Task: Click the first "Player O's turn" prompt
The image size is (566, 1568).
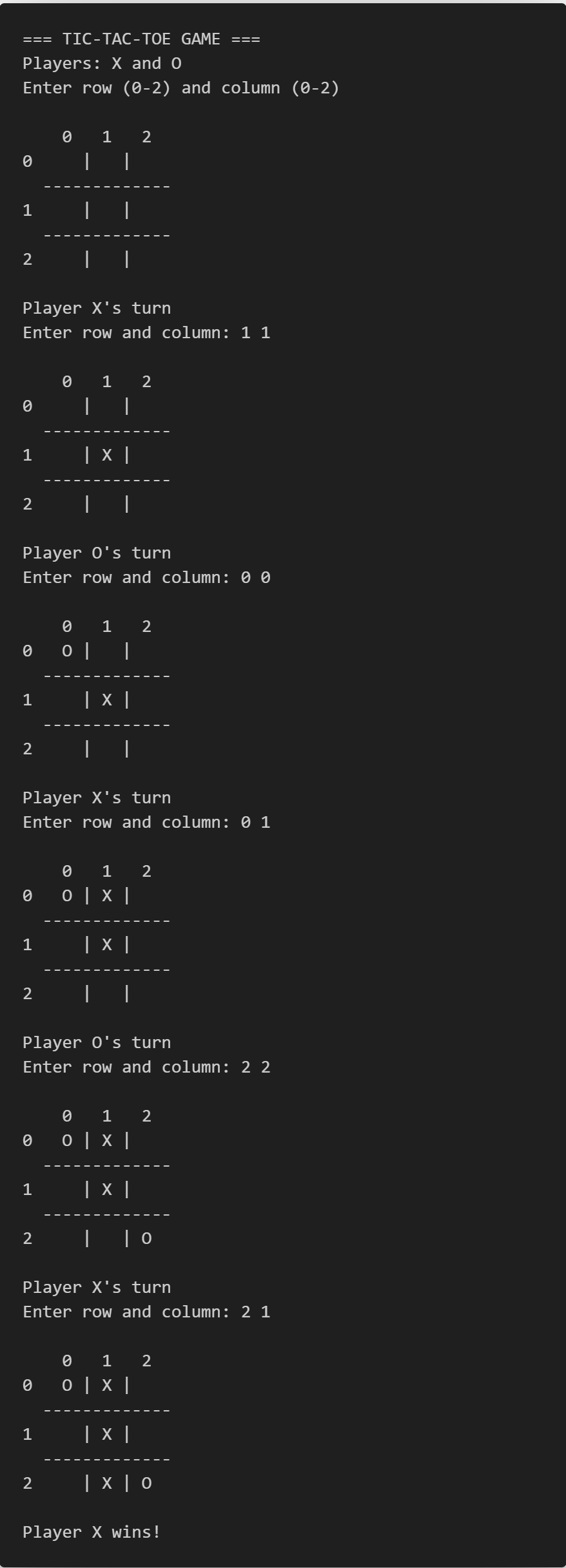Action: tap(97, 553)
